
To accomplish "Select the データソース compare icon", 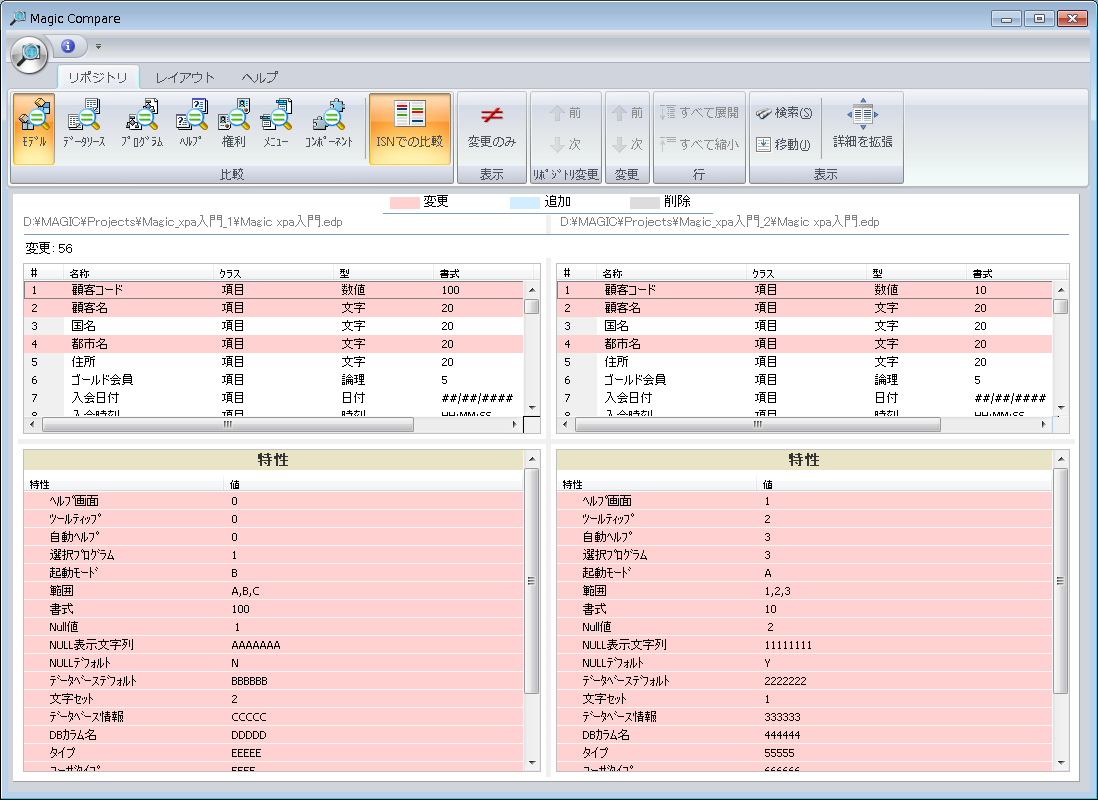I will point(84,124).
